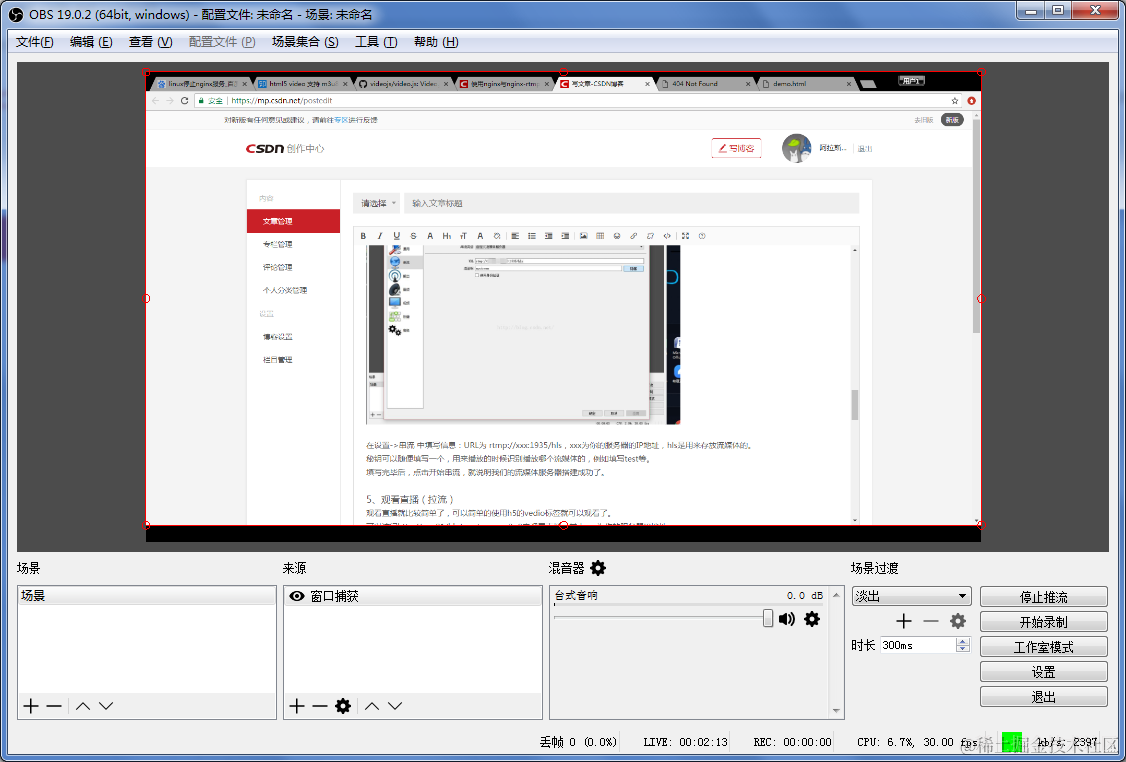Click 丢帧 0 (0.0%) status text

click(578, 742)
